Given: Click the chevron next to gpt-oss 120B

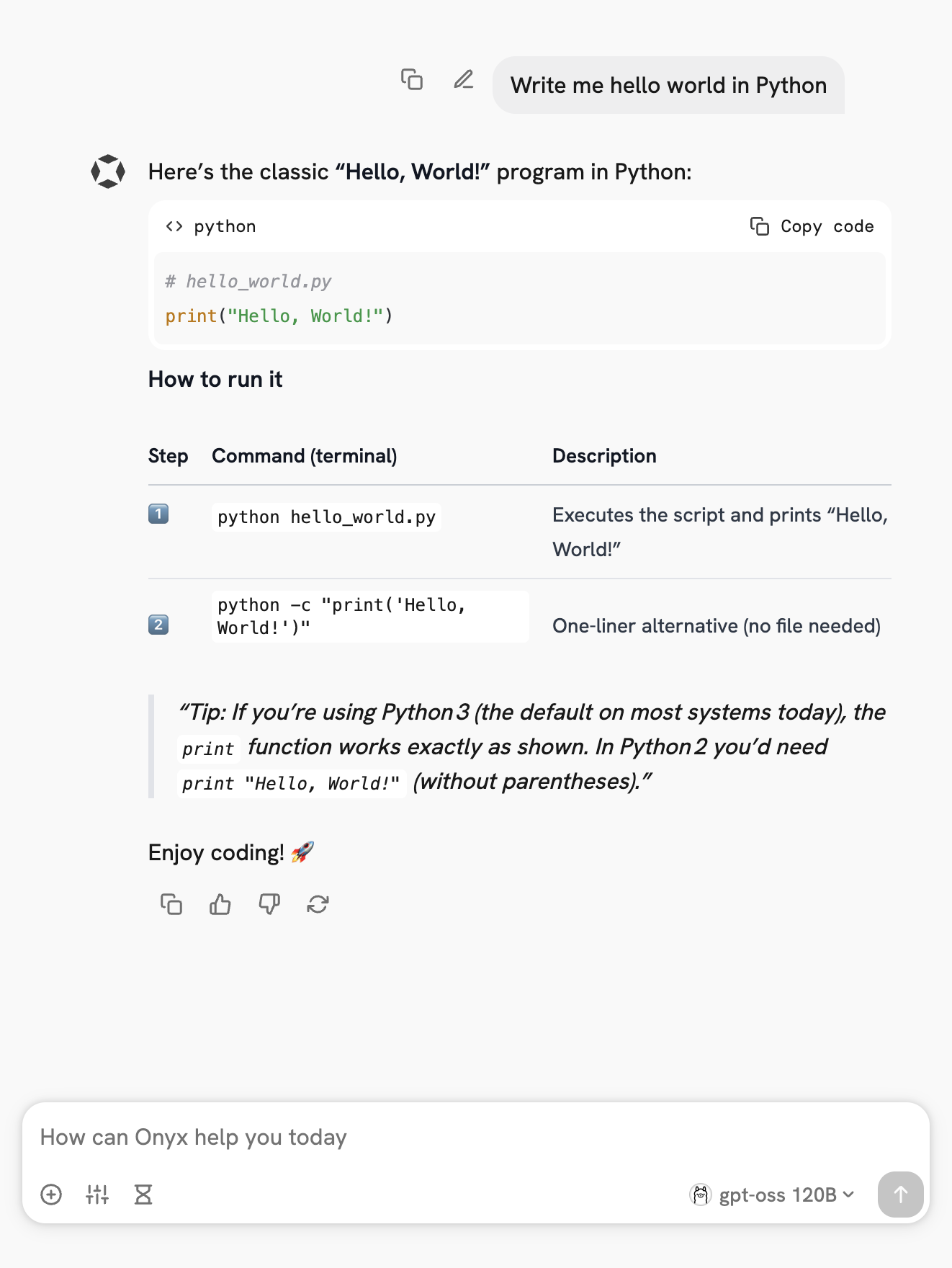Looking at the screenshot, I should [x=849, y=1195].
